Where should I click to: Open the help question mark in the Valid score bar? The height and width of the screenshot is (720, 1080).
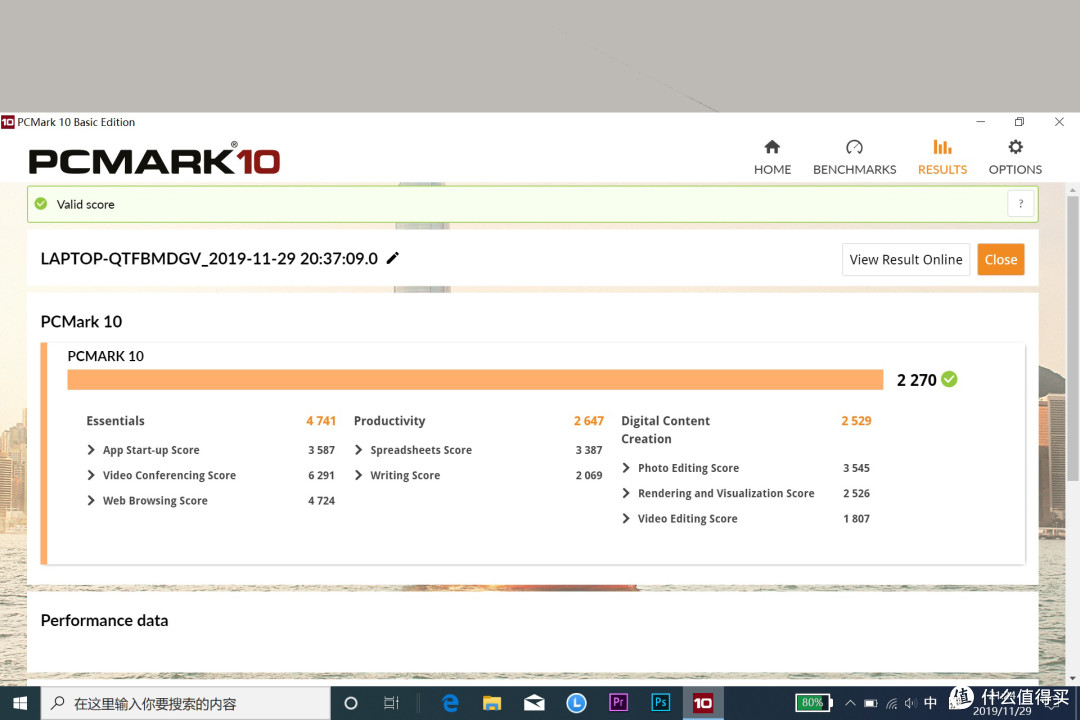(1021, 204)
